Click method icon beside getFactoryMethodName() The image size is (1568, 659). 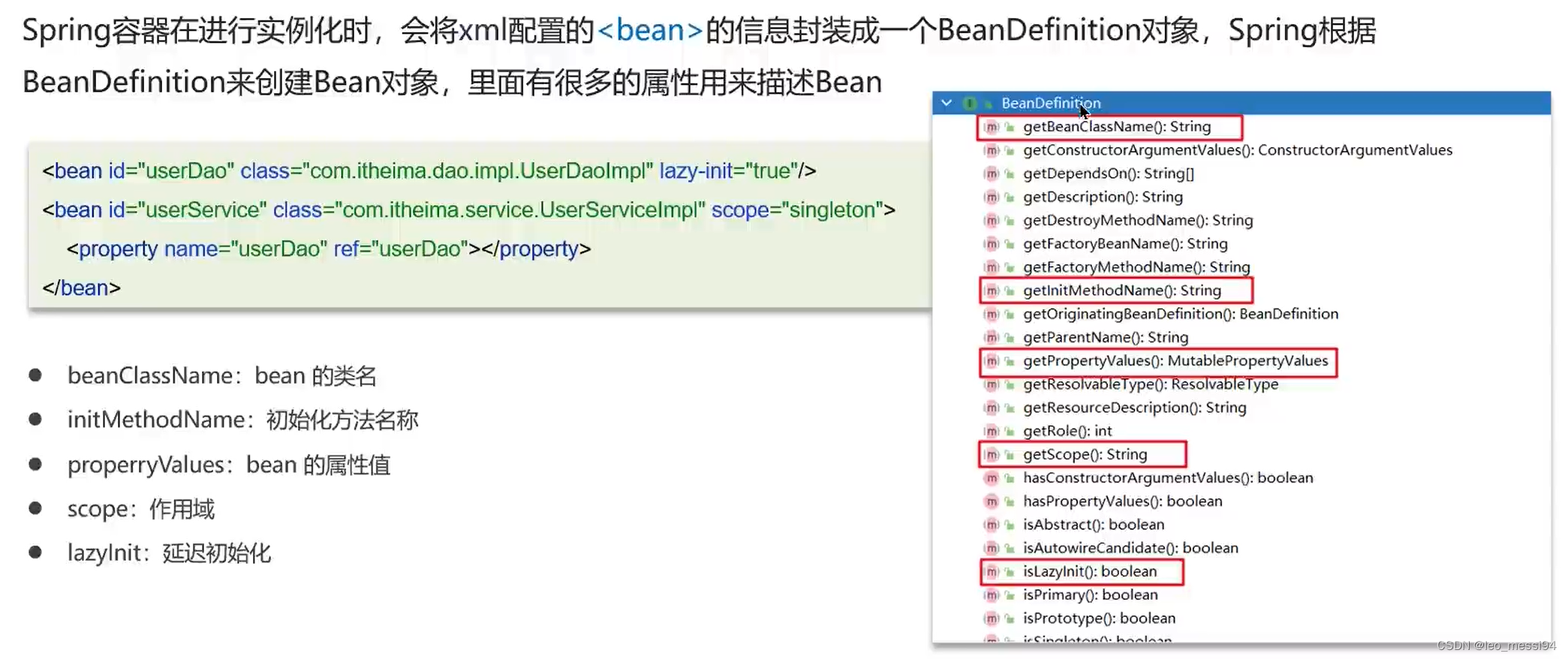tap(992, 267)
